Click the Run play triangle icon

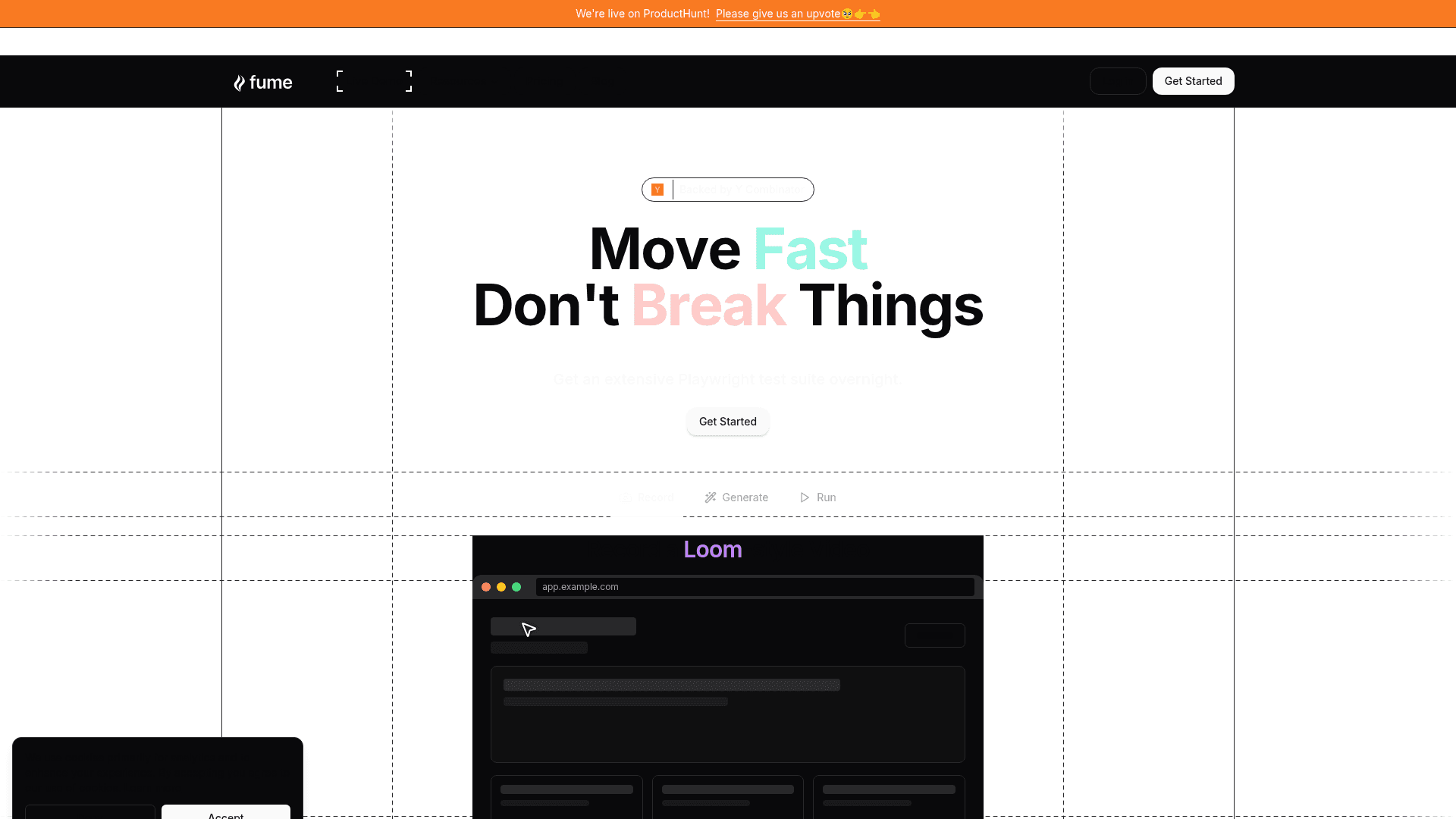(805, 497)
